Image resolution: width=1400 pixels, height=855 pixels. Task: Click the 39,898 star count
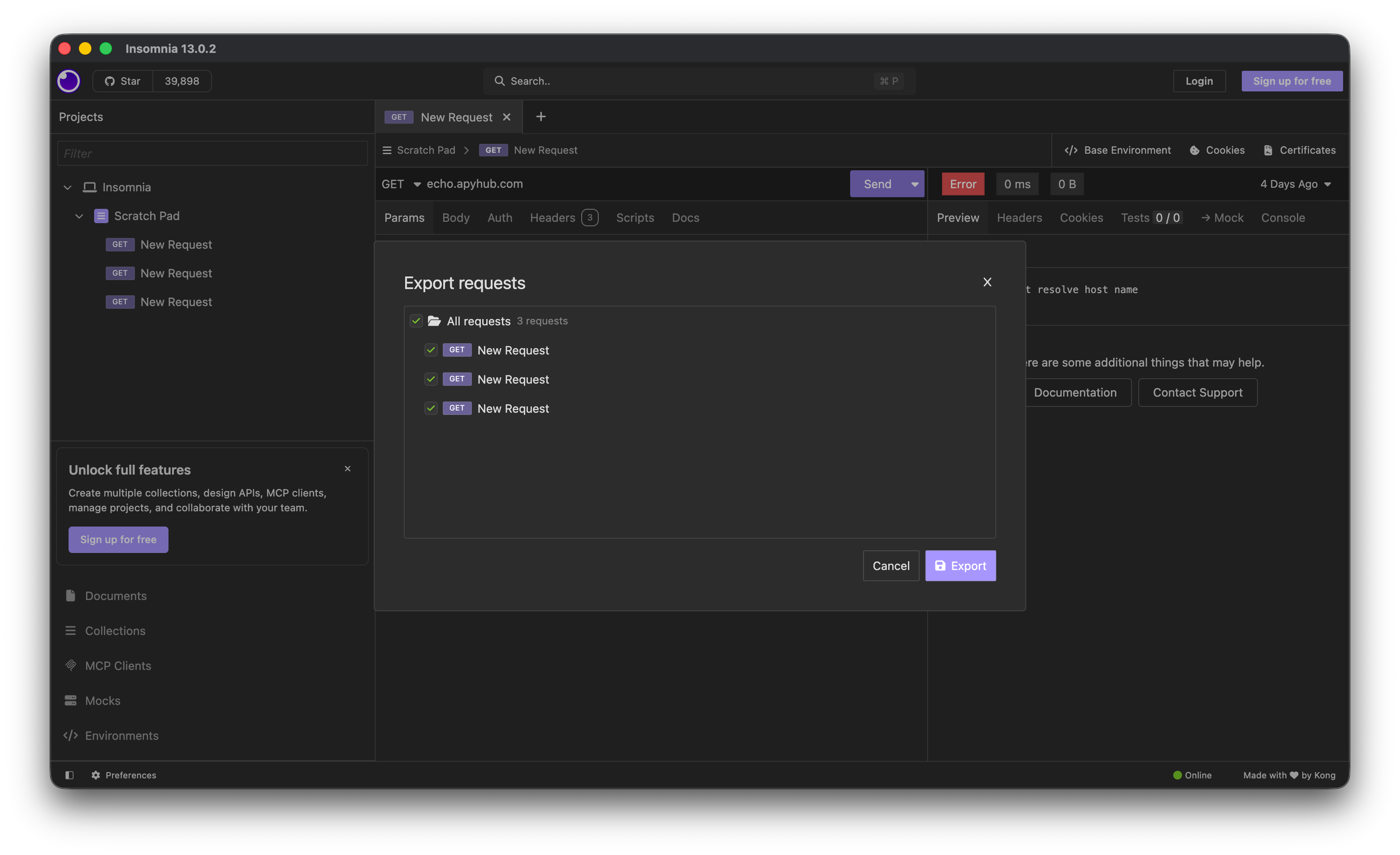pyautogui.click(x=182, y=81)
